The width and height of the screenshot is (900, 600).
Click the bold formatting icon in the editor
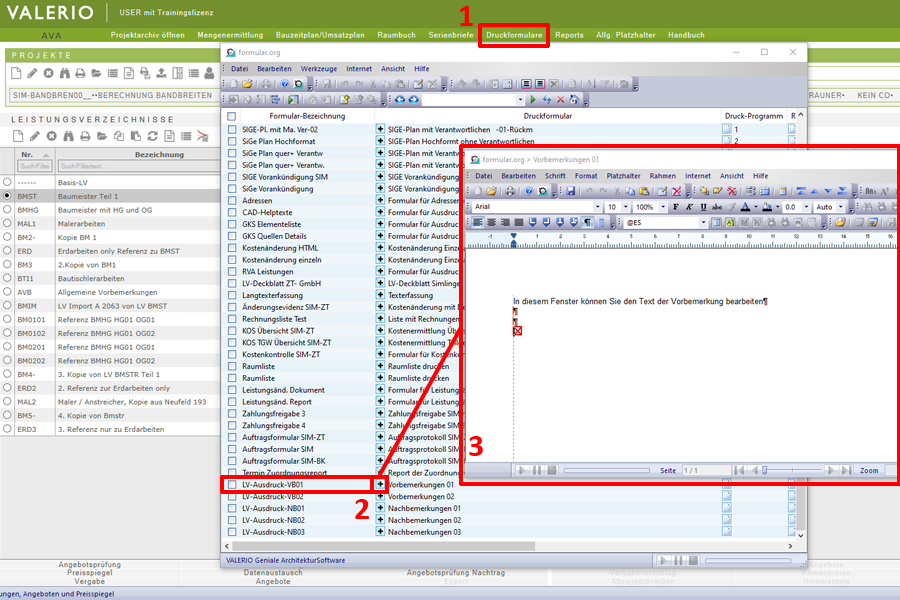click(676, 207)
